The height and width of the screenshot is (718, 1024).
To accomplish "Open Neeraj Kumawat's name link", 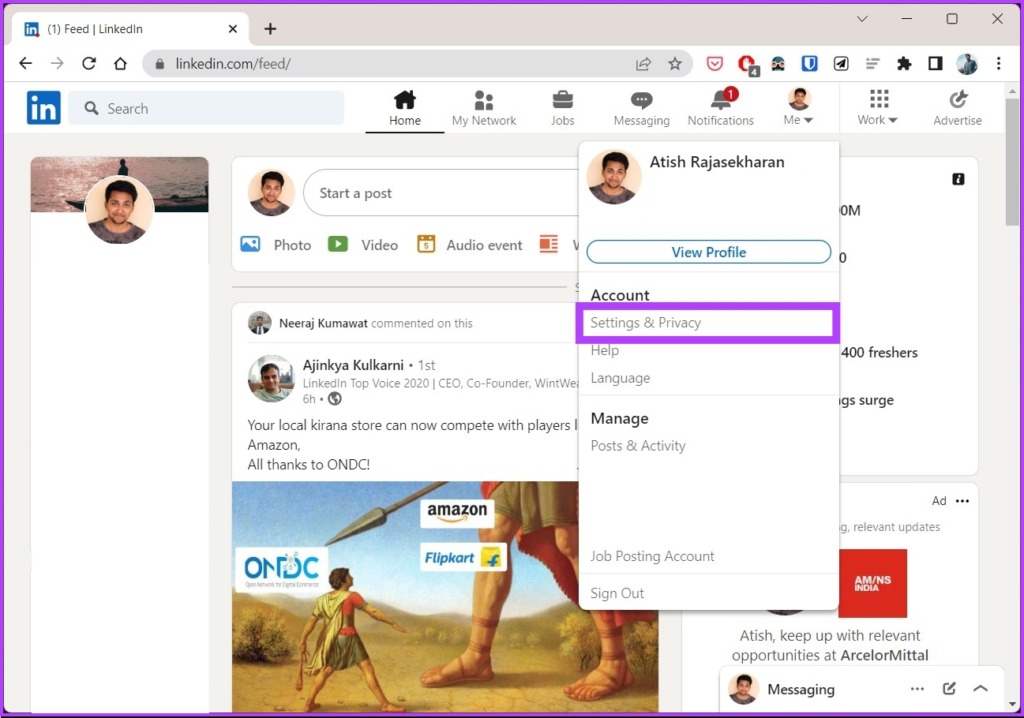I will click(323, 323).
